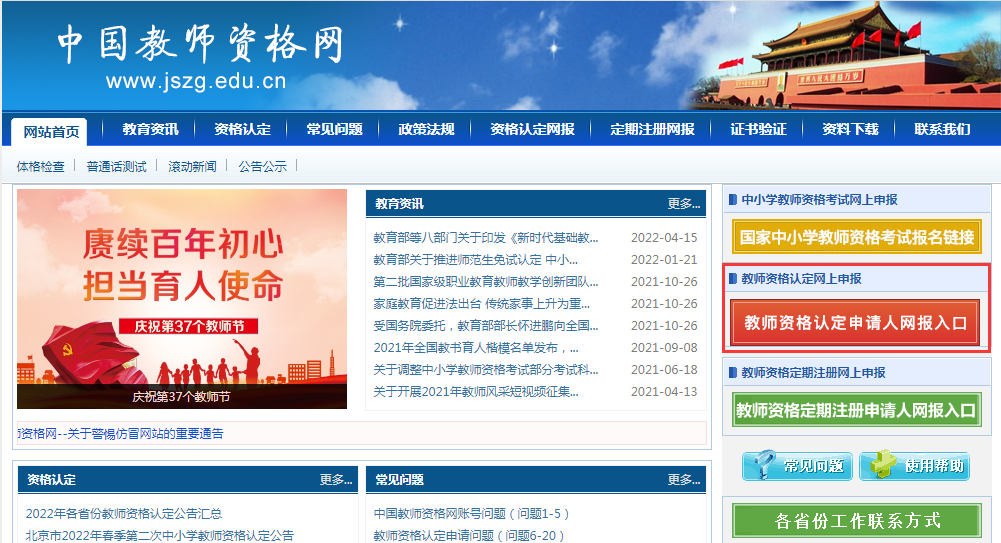
Task: Click the 庆祝第37个教师节 banner caption
Action: point(181,397)
